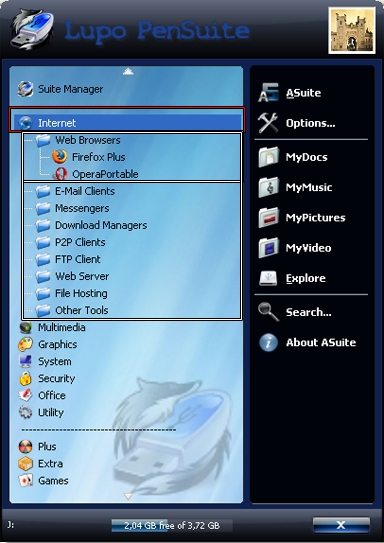Click the Search magnifying glass icon
Viewport: 384px width, 543px height.
tap(268, 312)
